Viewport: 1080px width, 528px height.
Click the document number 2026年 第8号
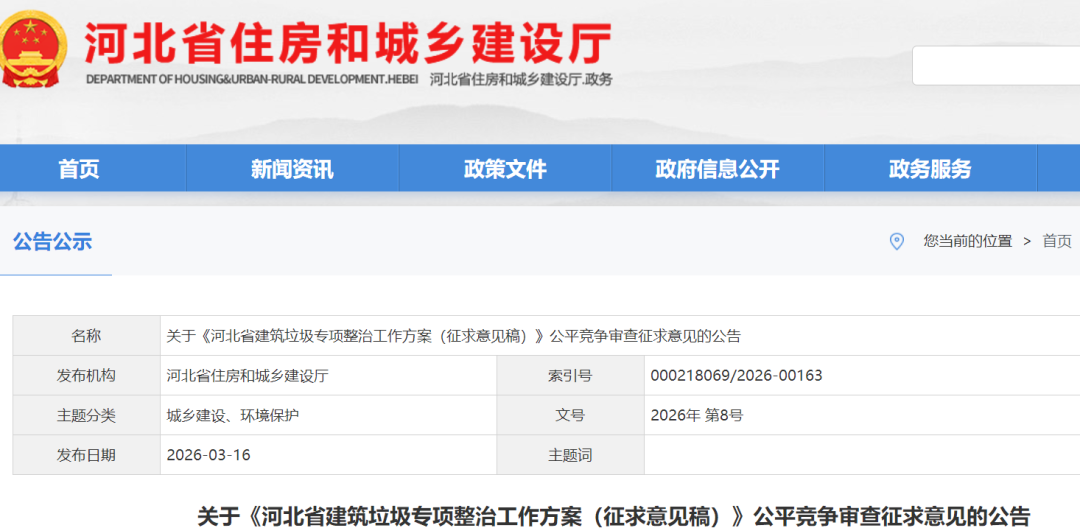696,415
